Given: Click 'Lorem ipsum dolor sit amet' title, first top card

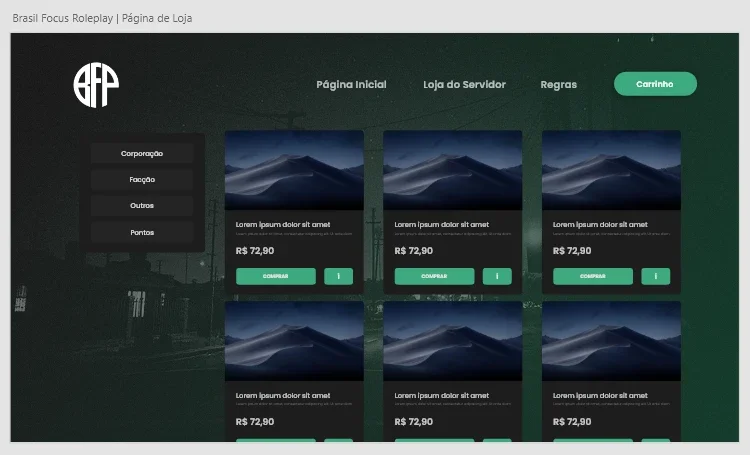Looking at the screenshot, I should tap(283, 224).
